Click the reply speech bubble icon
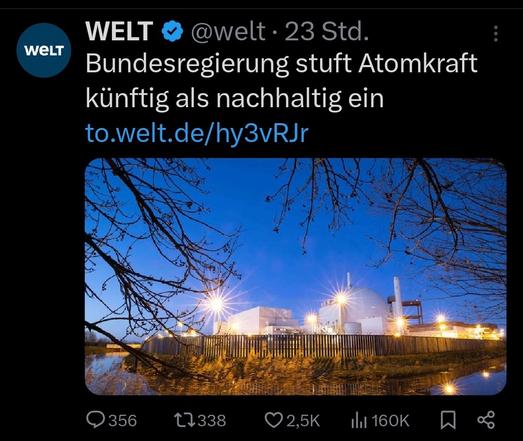 (95, 420)
